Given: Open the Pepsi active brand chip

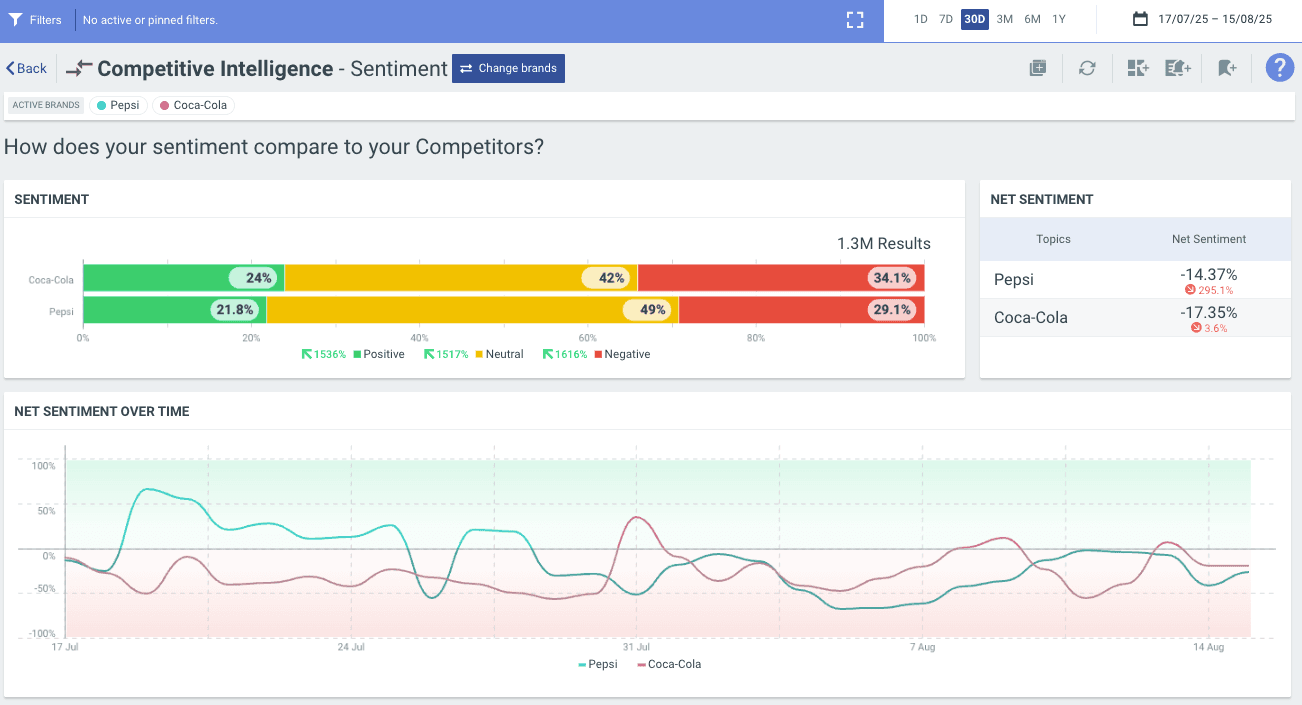Looking at the screenshot, I should click(118, 105).
